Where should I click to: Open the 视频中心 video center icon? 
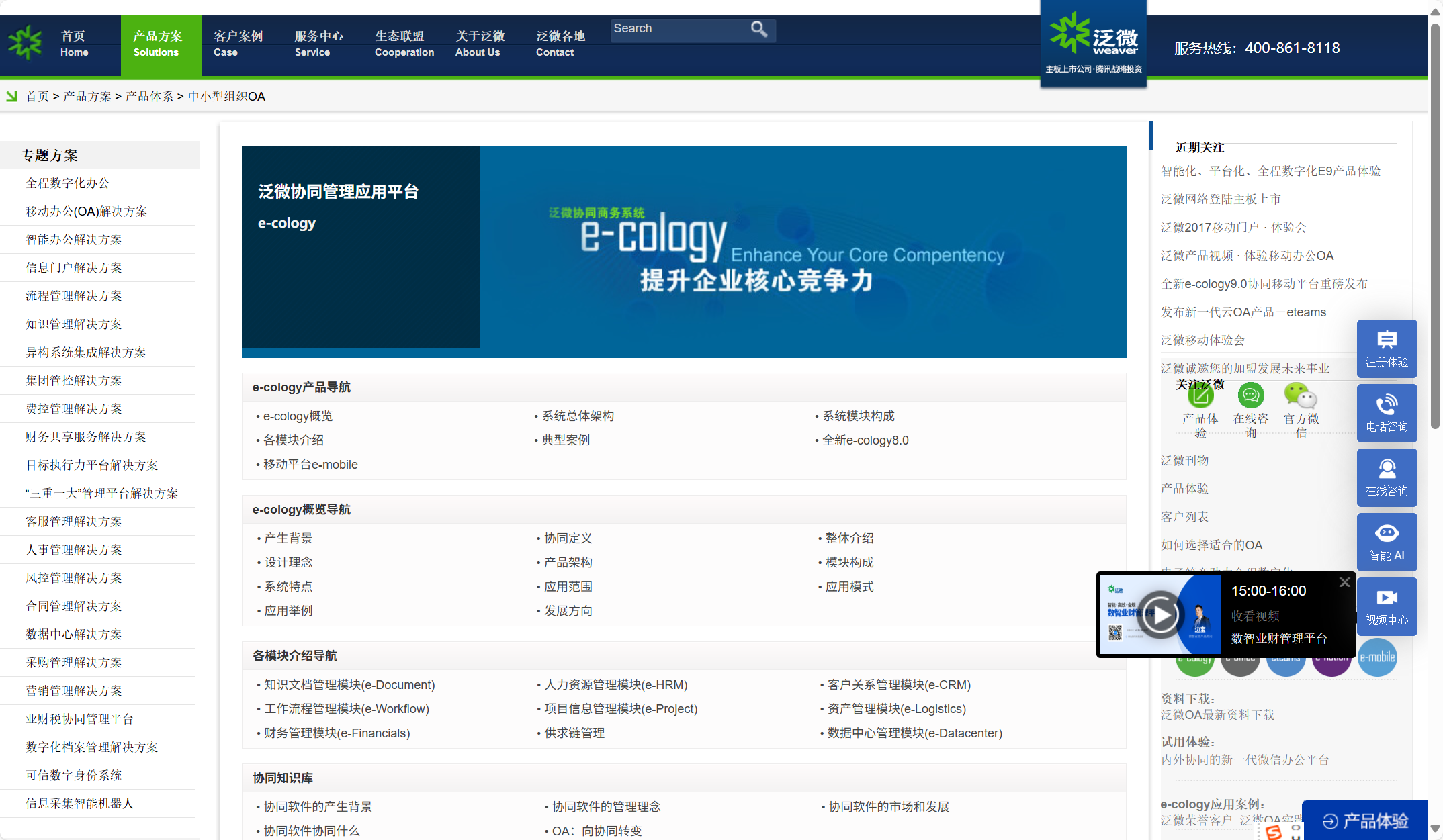[x=1387, y=606]
